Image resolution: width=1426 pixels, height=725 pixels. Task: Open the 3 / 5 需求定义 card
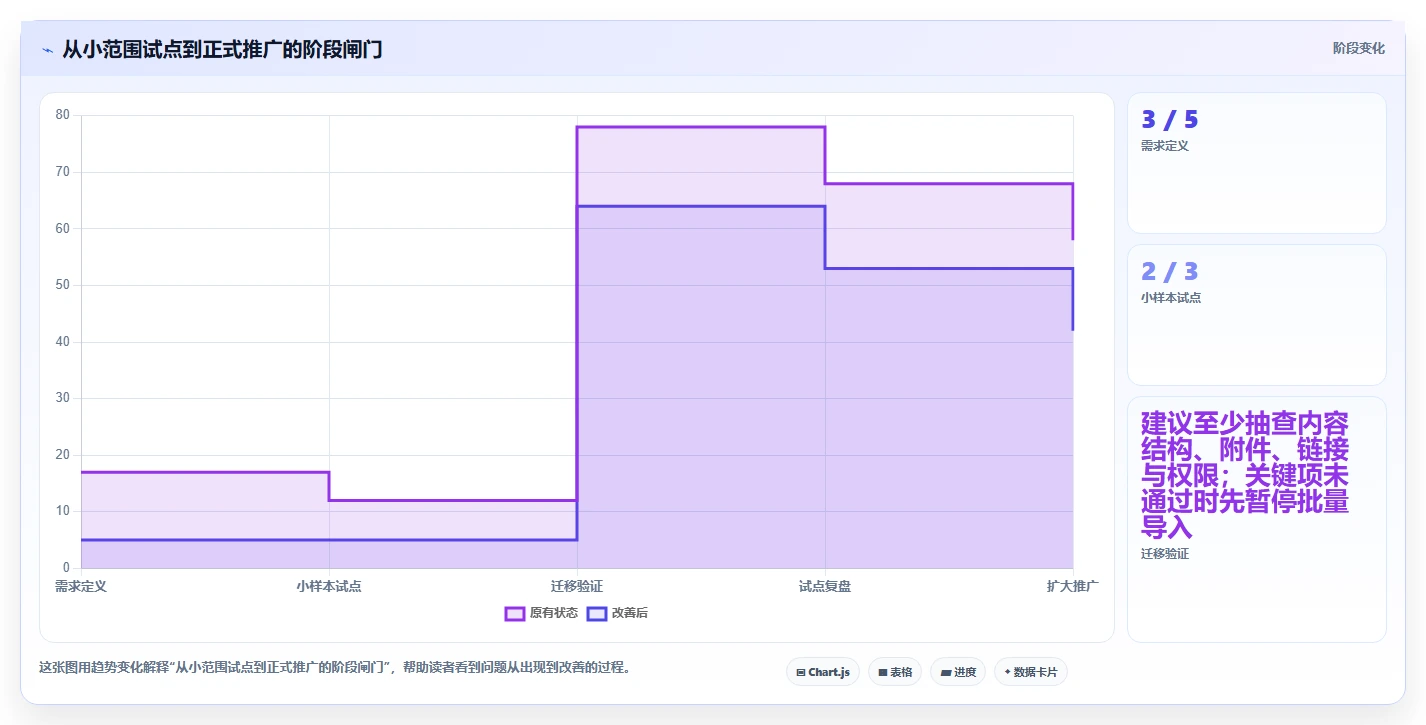pyautogui.click(x=1257, y=163)
